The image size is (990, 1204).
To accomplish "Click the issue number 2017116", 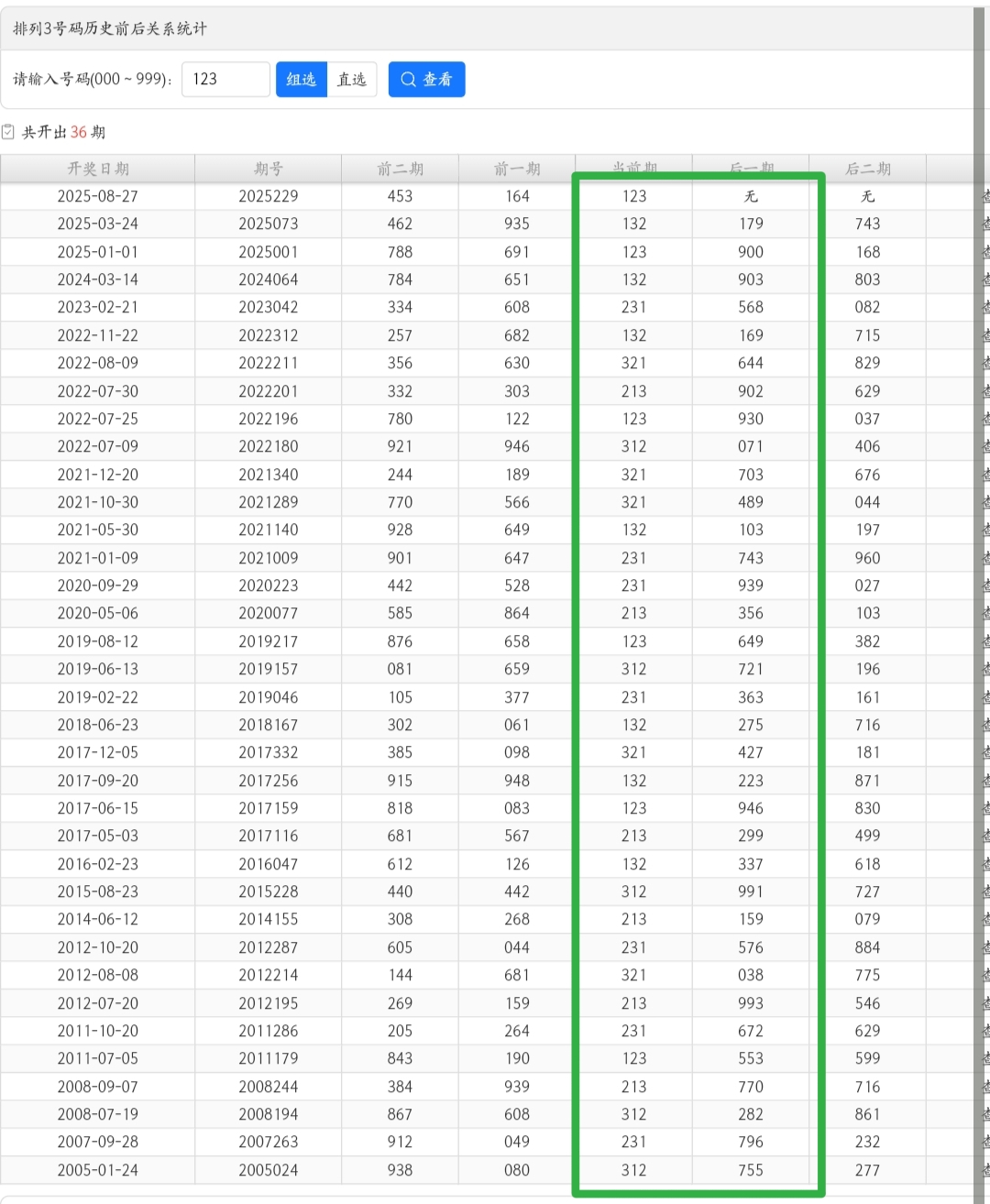I will (x=269, y=836).
